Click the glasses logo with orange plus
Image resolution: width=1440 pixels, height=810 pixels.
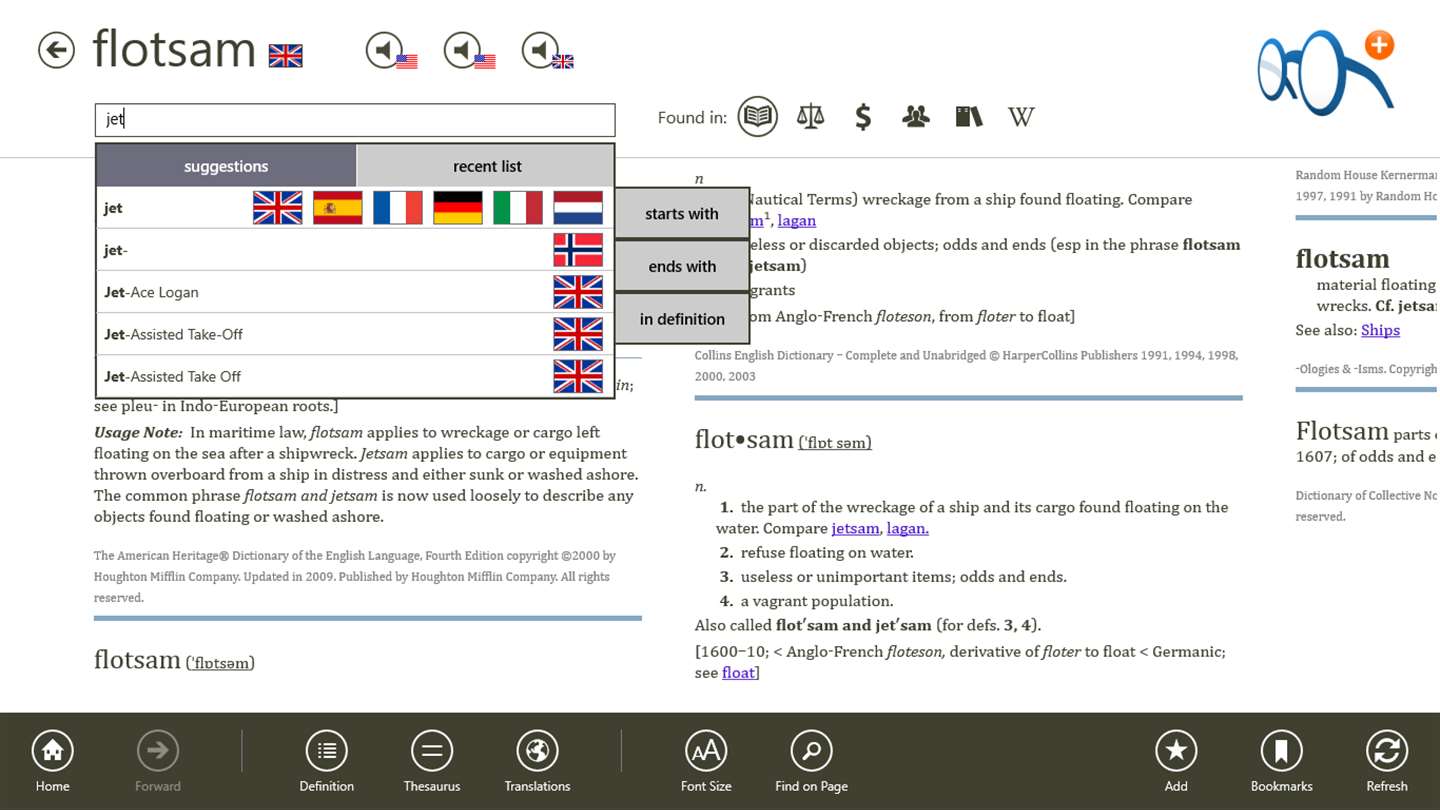click(x=1326, y=72)
